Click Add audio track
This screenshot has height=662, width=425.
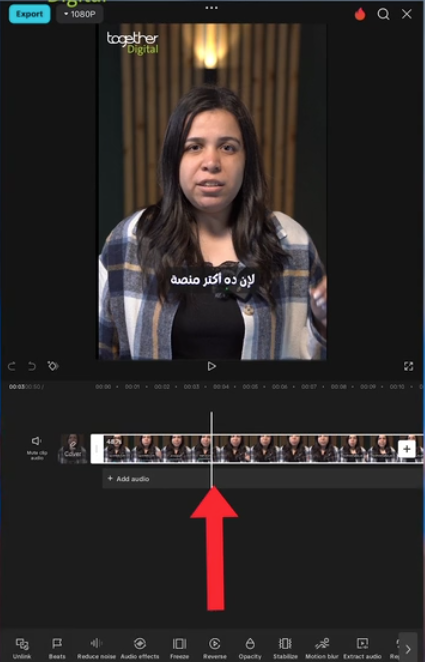pyautogui.click(x=128, y=479)
